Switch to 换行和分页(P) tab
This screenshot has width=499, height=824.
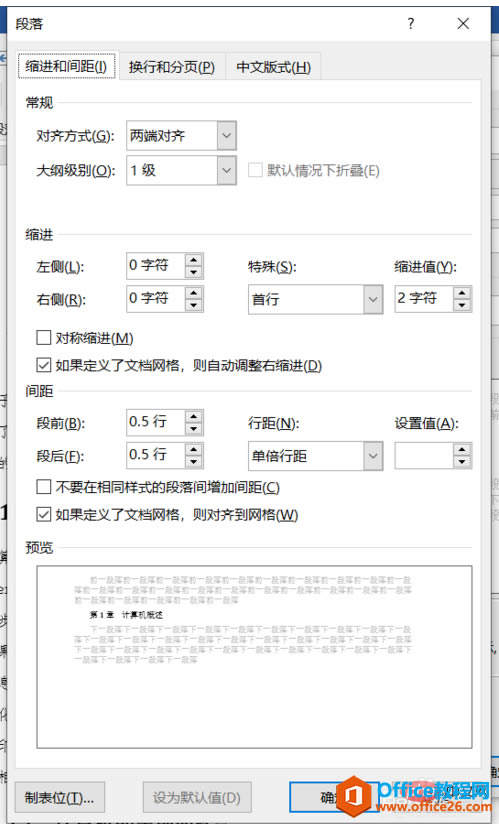[172, 67]
